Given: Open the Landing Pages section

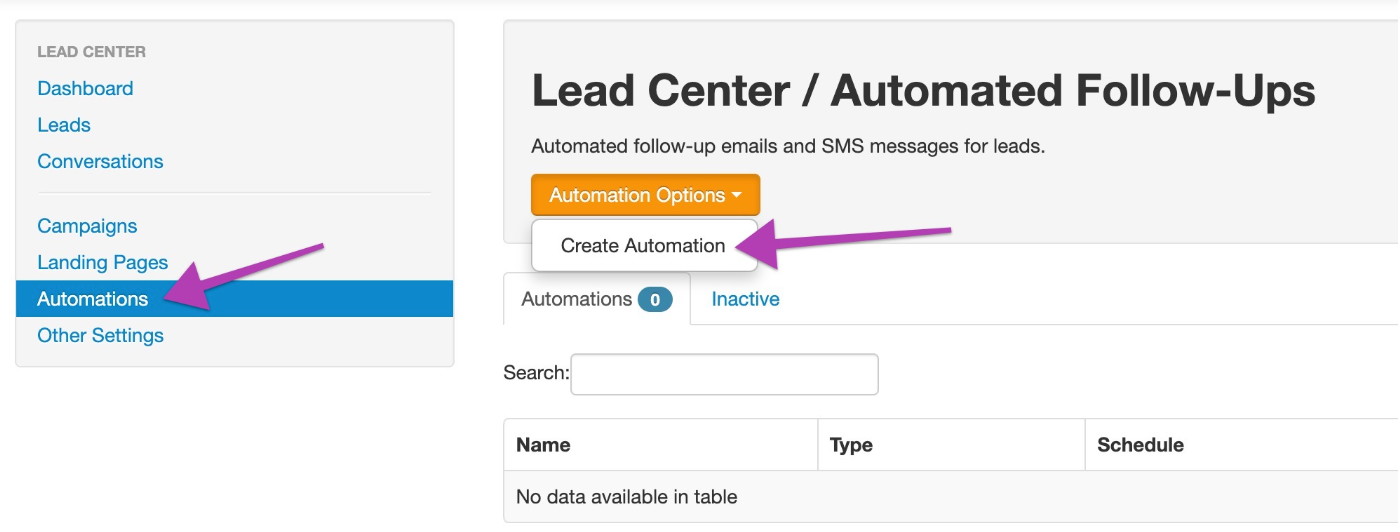Looking at the screenshot, I should click(102, 262).
